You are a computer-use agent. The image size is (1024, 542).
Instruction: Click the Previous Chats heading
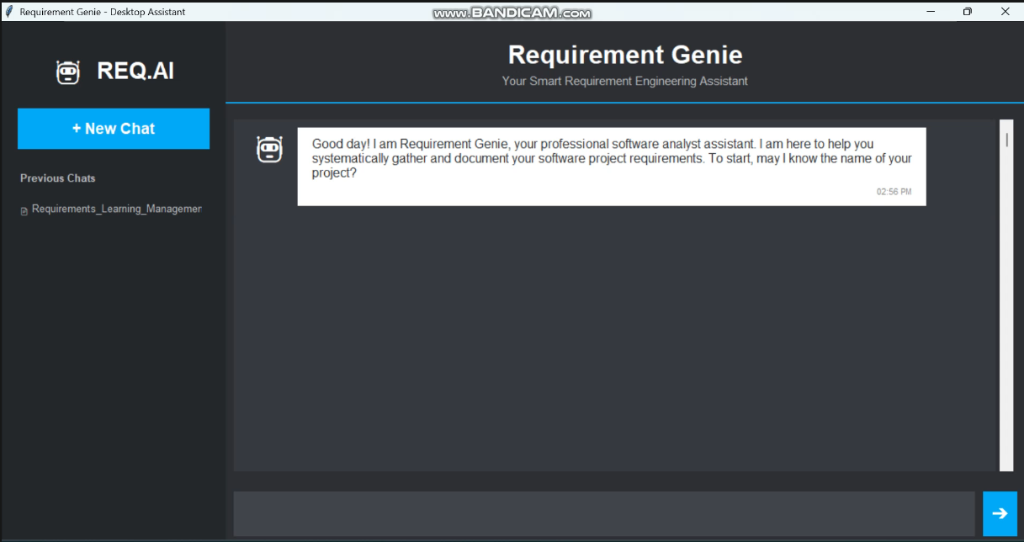point(57,178)
